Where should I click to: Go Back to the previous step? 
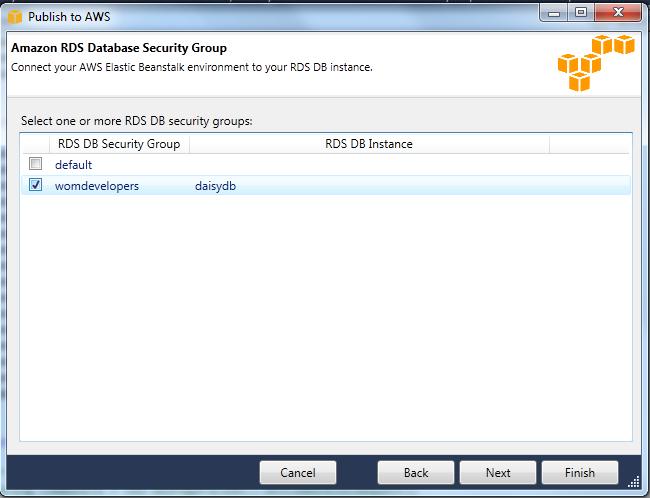[x=416, y=473]
